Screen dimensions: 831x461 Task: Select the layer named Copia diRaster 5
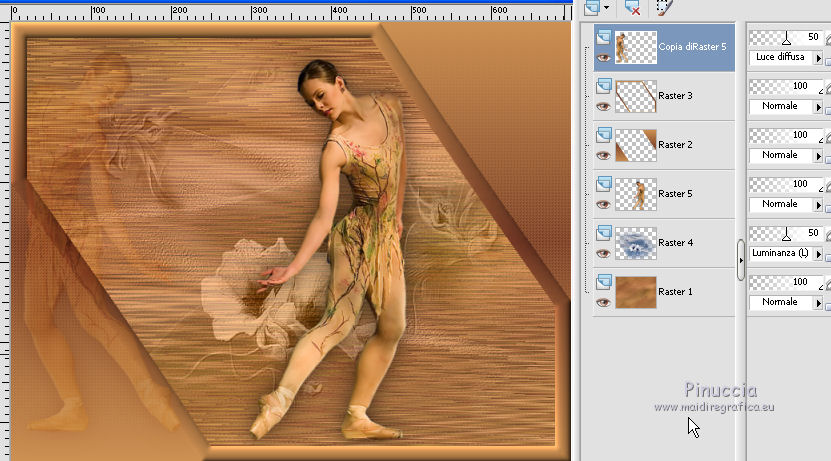(x=692, y=47)
